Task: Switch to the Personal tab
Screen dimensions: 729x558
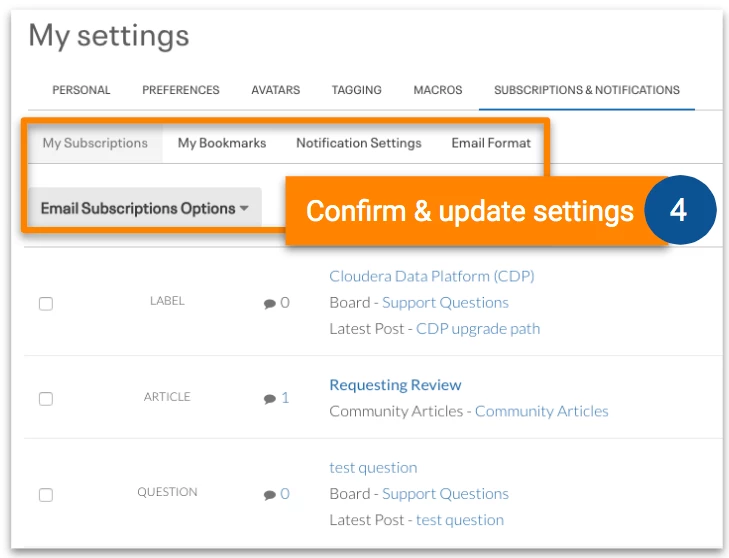Action: 81,90
